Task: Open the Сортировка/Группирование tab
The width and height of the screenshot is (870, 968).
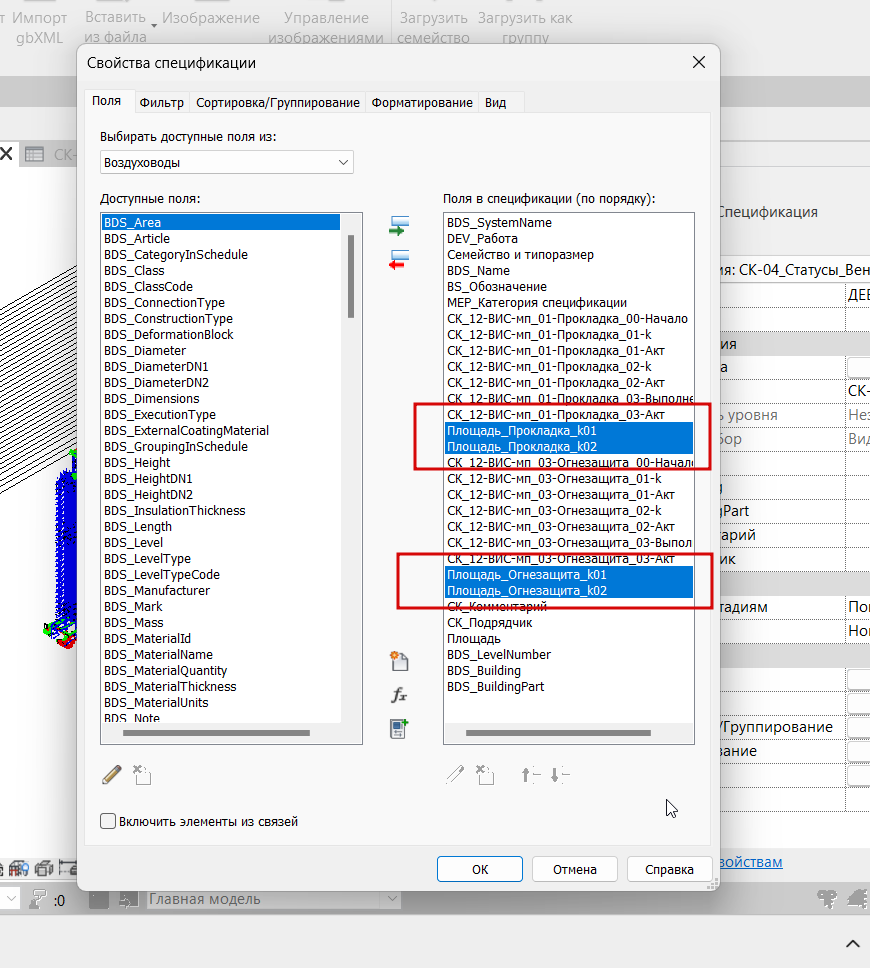Action: click(x=278, y=102)
